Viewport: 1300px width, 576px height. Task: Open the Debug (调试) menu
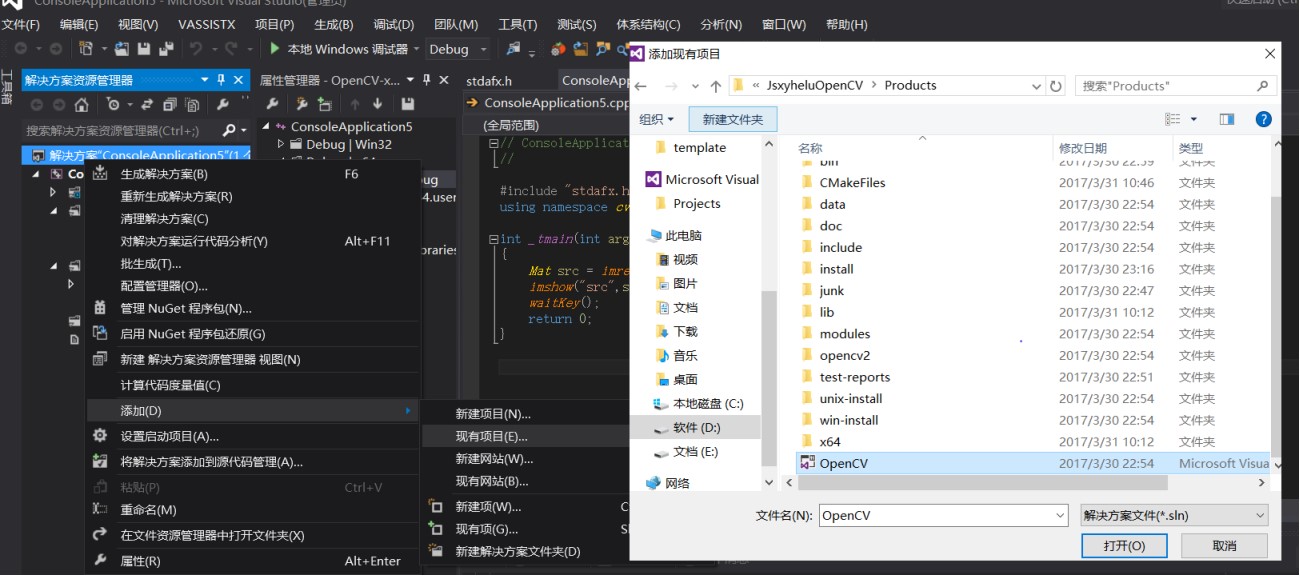(x=392, y=24)
